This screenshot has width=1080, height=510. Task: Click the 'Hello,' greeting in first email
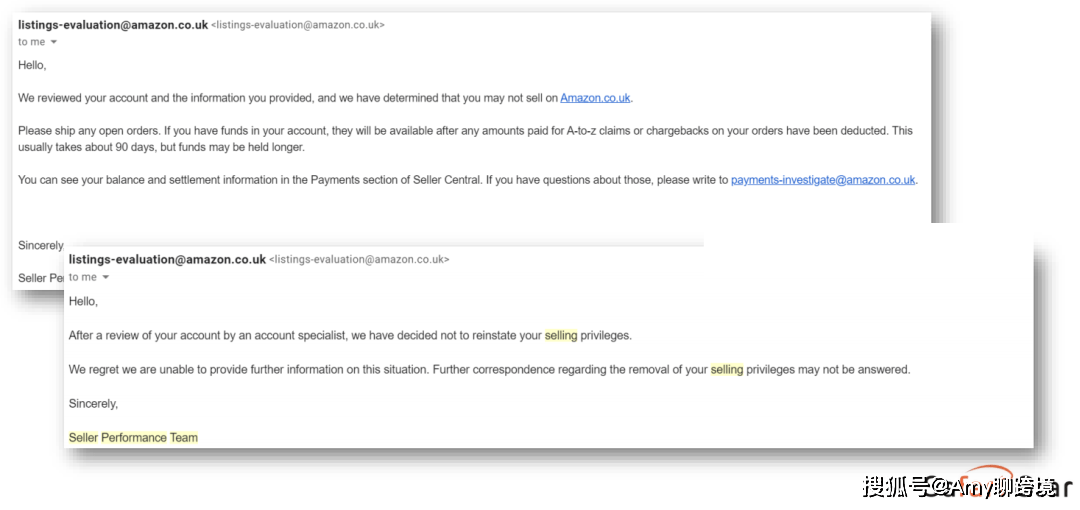point(32,65)
